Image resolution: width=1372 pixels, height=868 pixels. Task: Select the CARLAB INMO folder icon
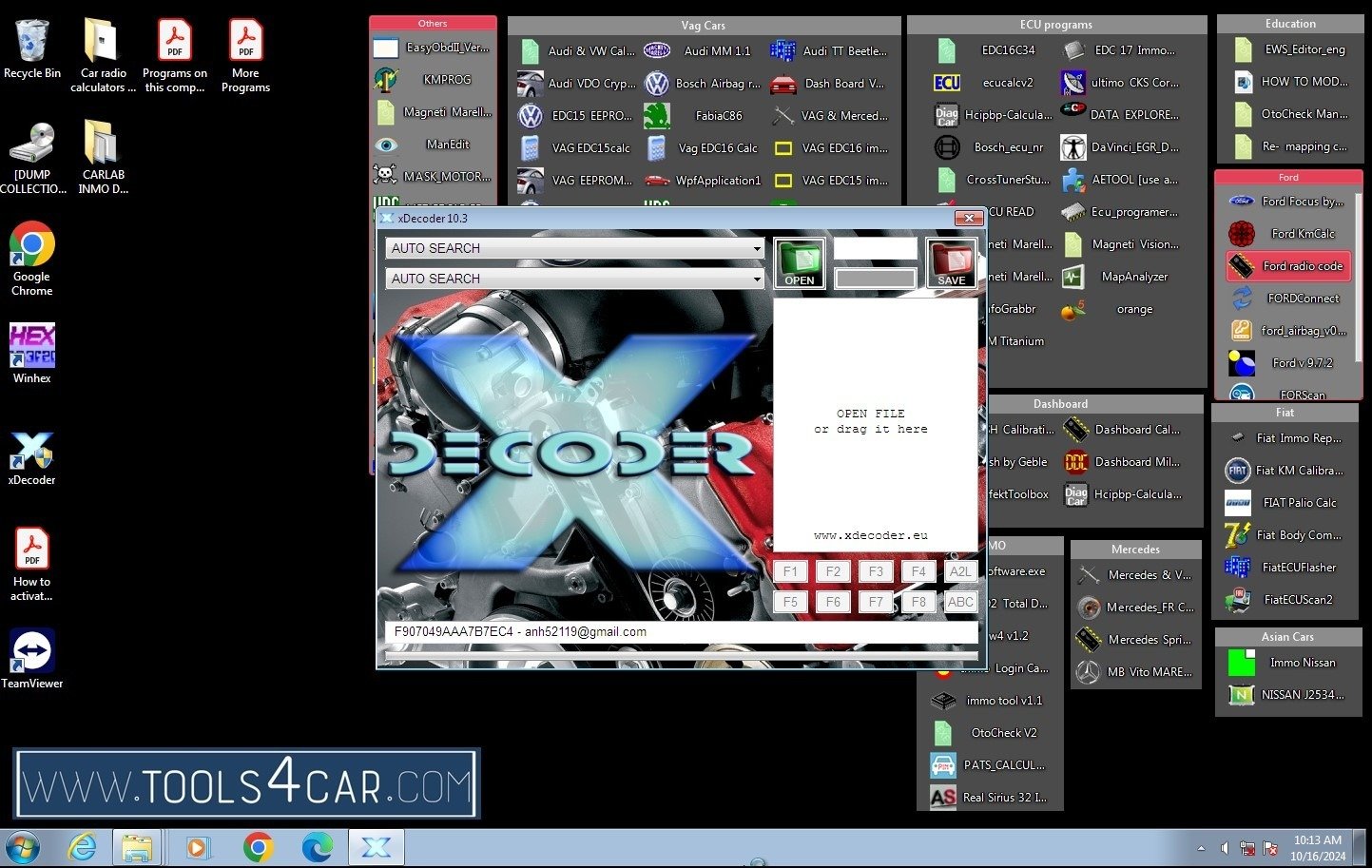[103, 158]
